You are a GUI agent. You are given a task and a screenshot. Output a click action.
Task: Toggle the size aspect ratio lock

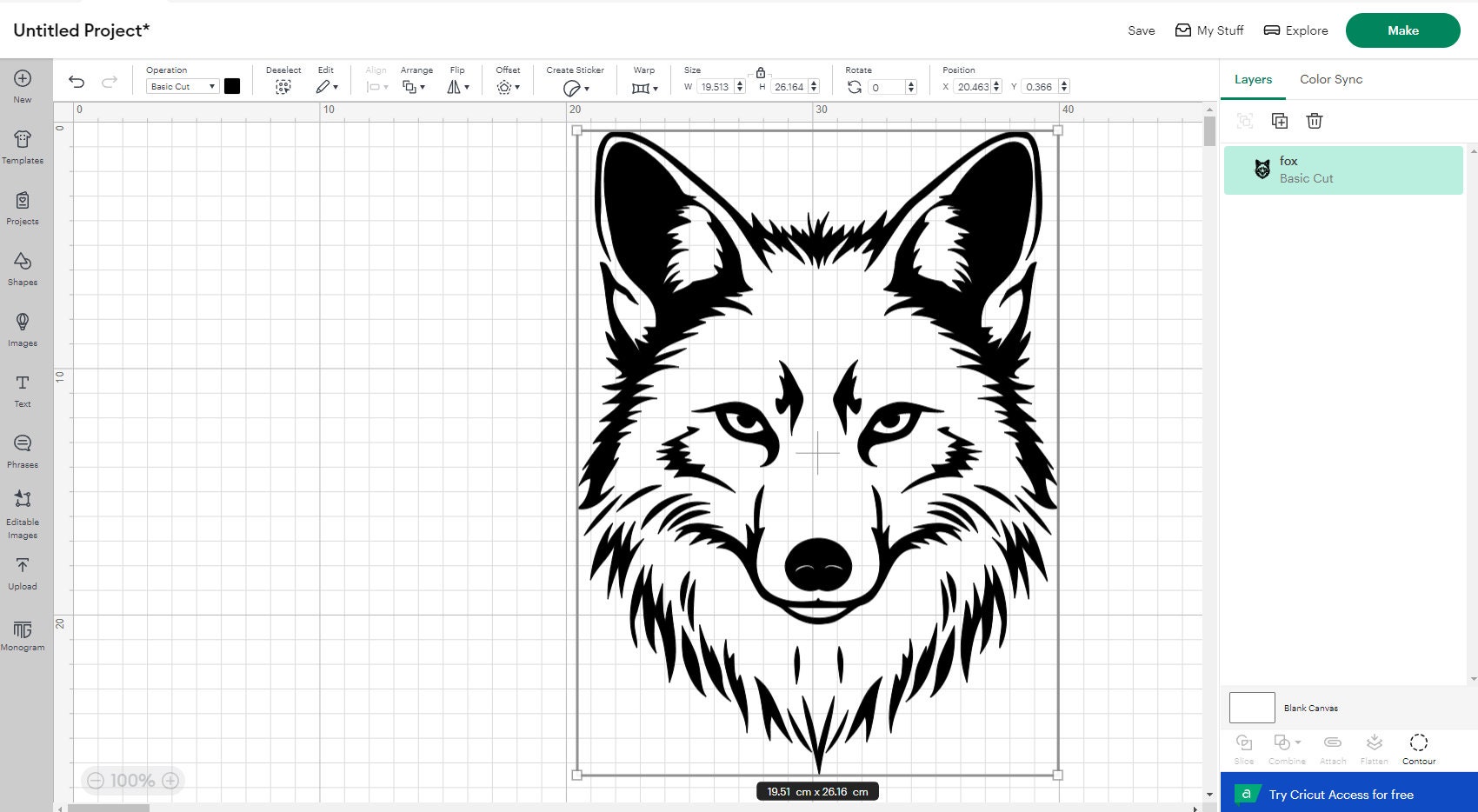(761, 73)
